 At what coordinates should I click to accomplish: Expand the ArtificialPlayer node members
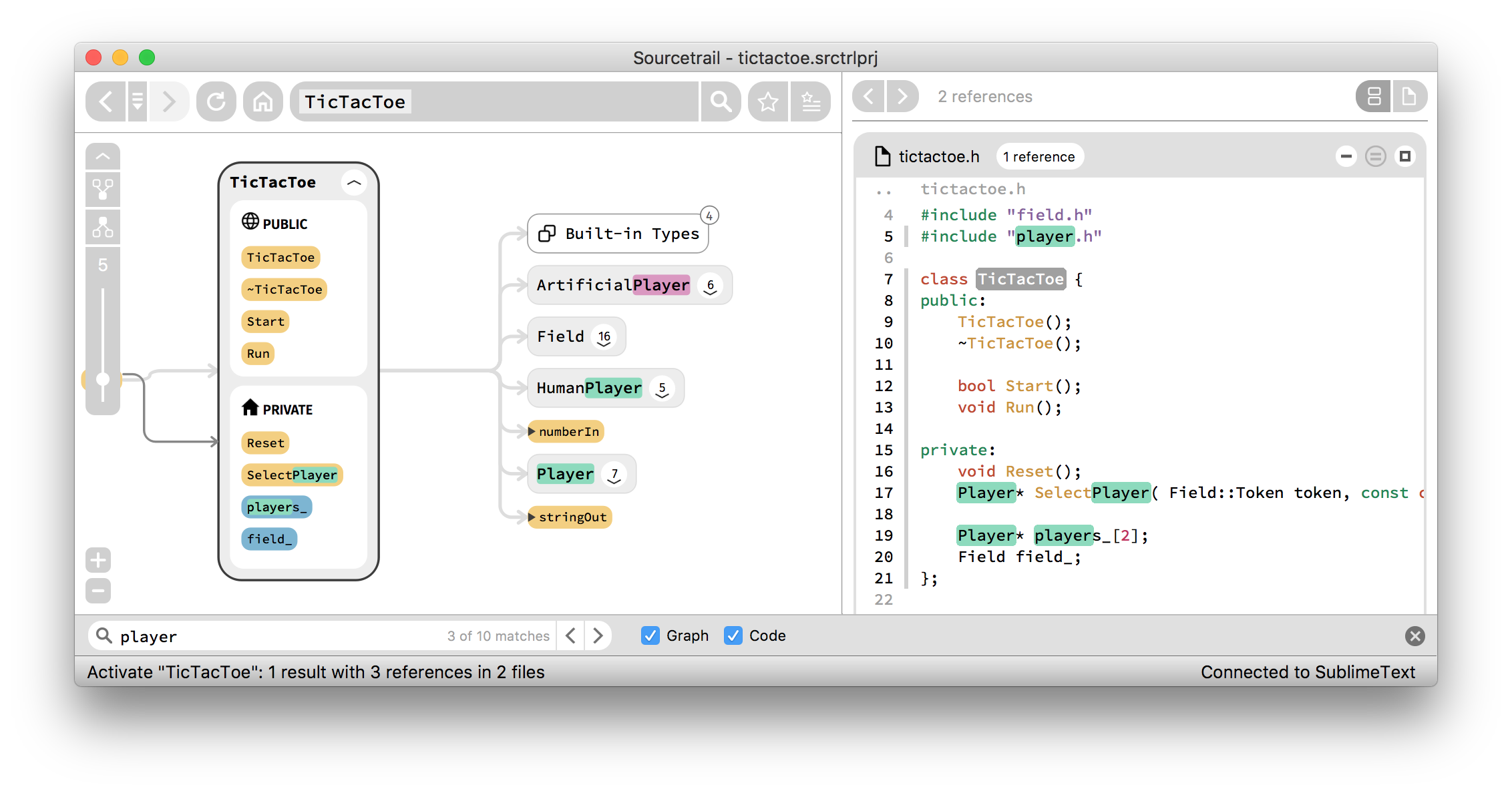[x=711, y=286]
